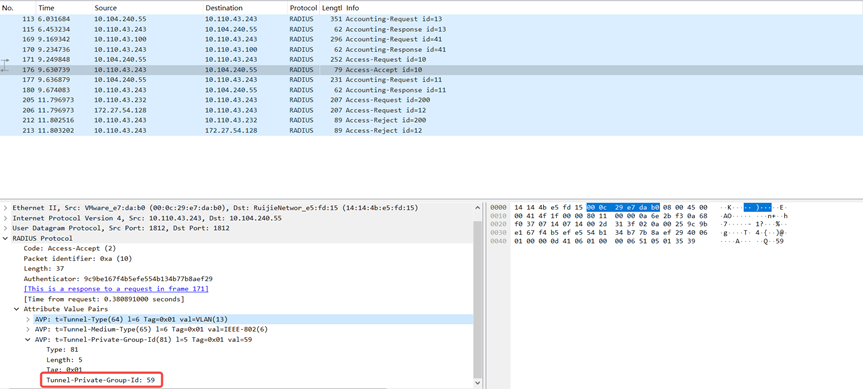Select the Type: 81 field
This screenshot has width=863, height=389.
pos(62,349)
